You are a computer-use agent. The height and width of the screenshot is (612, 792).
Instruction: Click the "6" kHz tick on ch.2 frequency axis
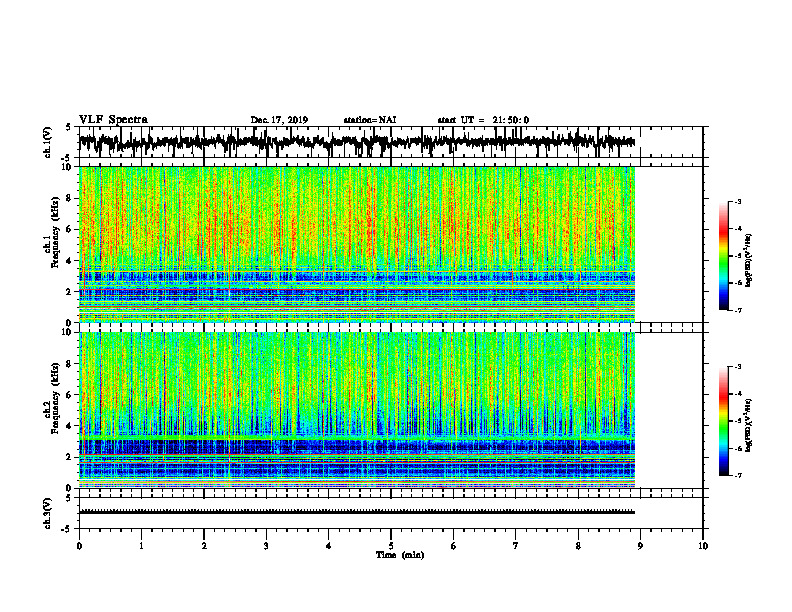click(70, 395)
